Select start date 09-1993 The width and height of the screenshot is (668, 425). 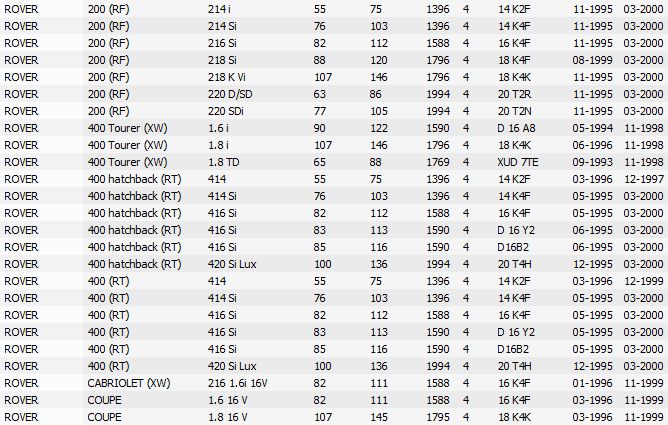(x=592, y=162)
